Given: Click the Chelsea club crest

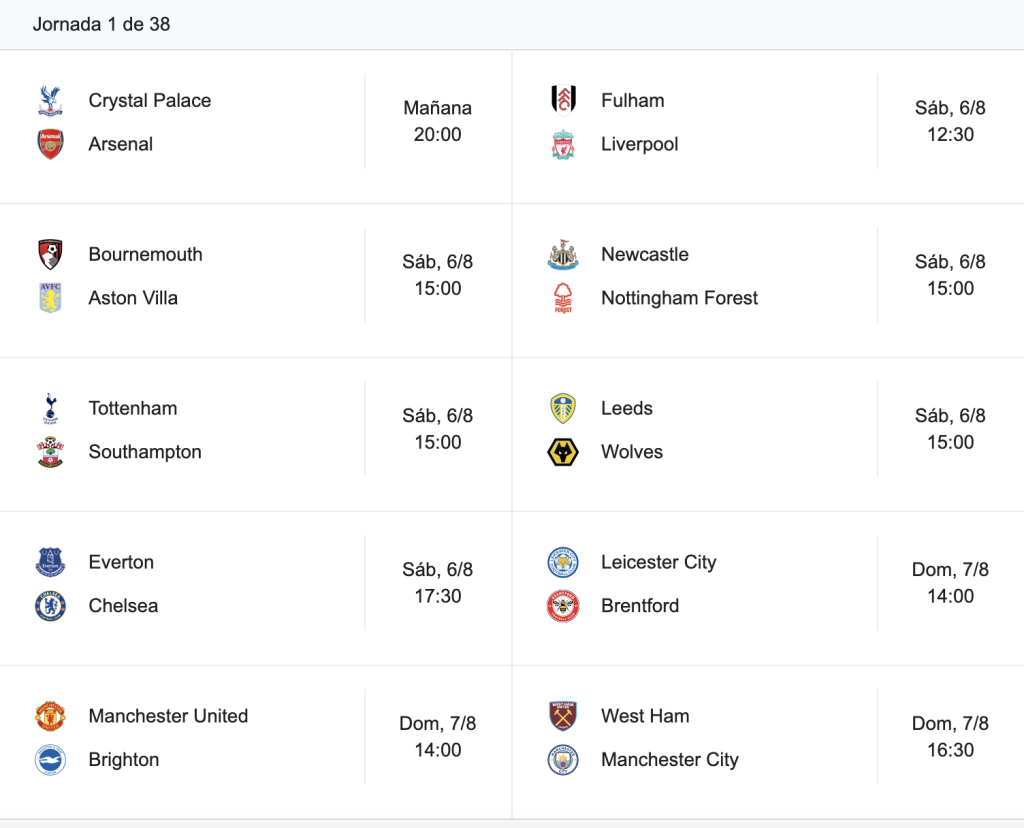Looking at the screenshot, I should click(x=50, y=606).
